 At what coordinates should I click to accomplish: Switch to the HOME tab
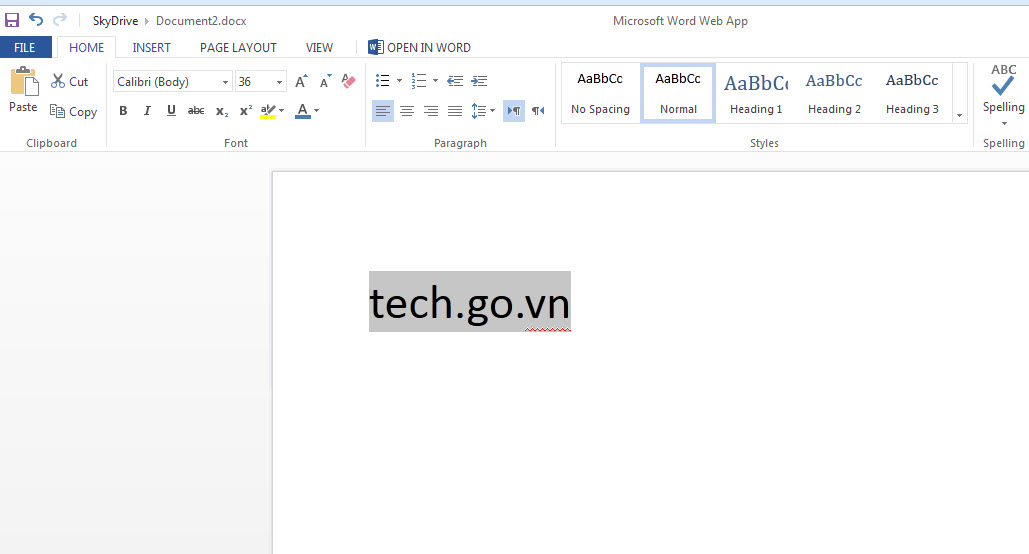87,47
